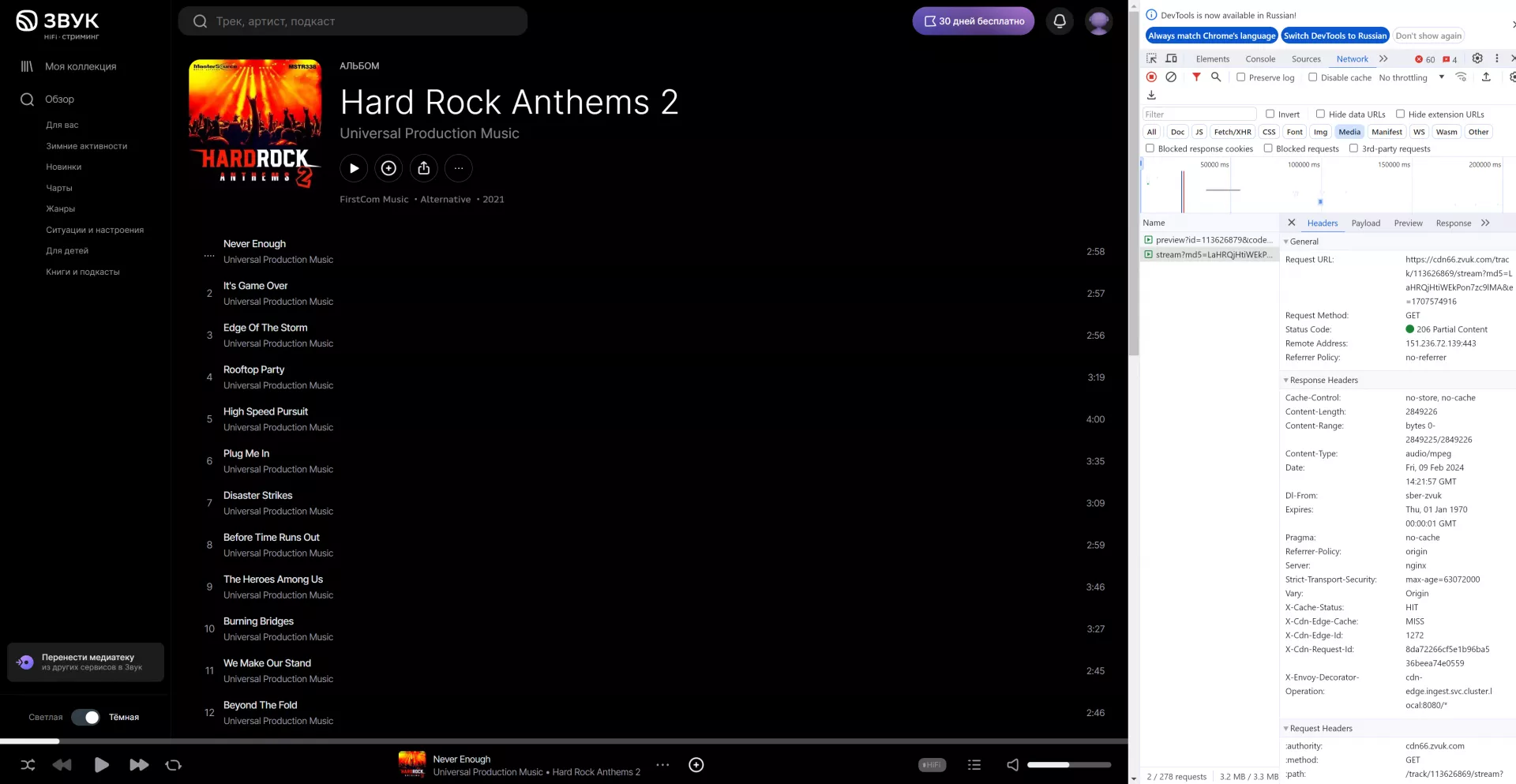Open the user profile avatar
The width and height of the screenshot is (1516, 784).
click(1098, 21)
